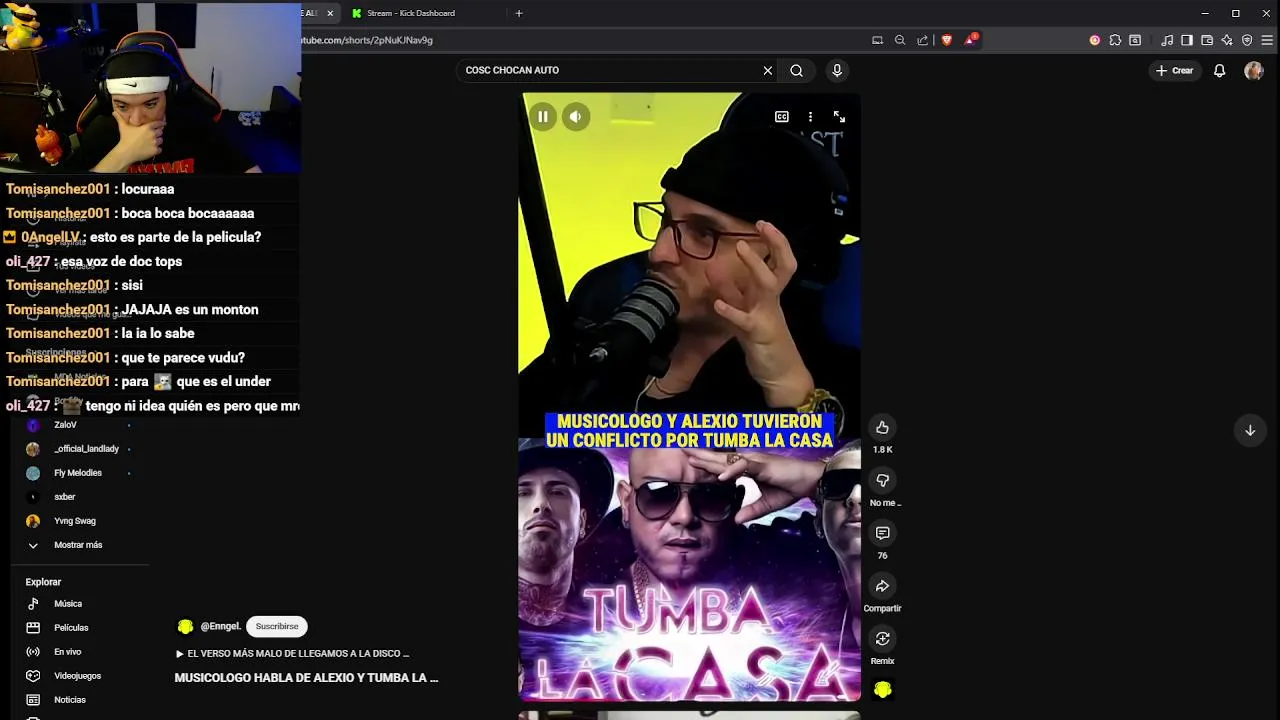Click the share page icon in address bar
1280x720 pixels.
(x=922, y=40)
